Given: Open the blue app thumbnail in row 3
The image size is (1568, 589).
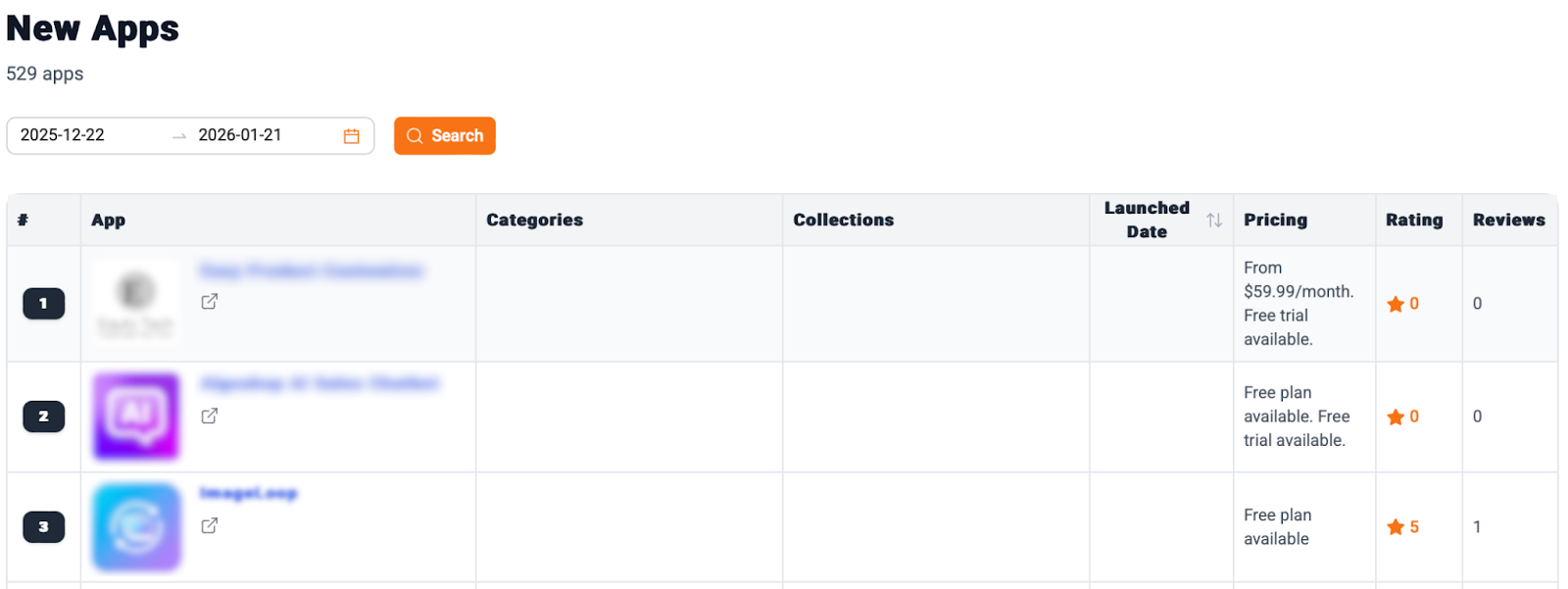Looking at the screenshot, I should [136, 527].
